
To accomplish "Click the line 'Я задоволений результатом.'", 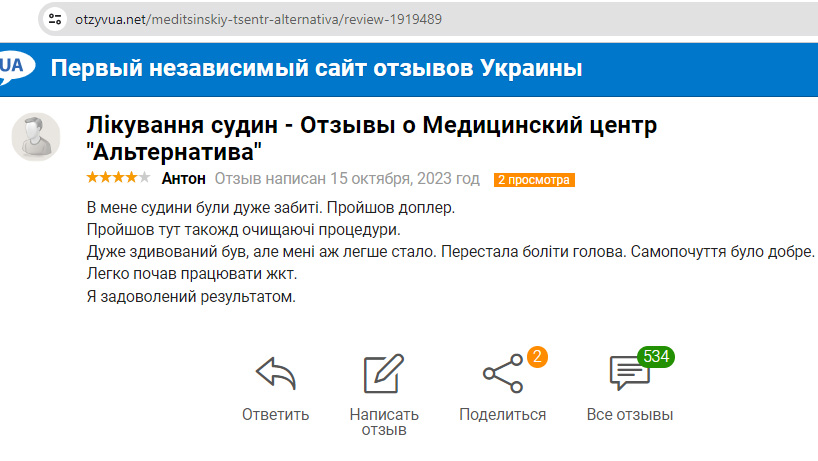I will (191, 297).
